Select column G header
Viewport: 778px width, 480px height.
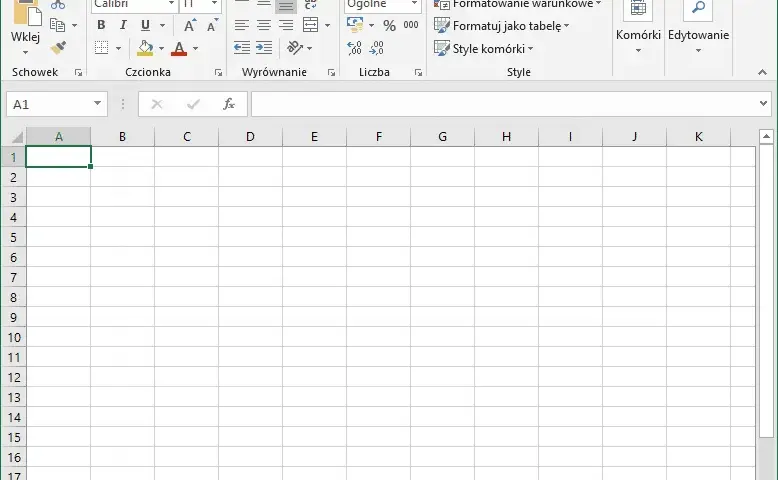[443, 137]
